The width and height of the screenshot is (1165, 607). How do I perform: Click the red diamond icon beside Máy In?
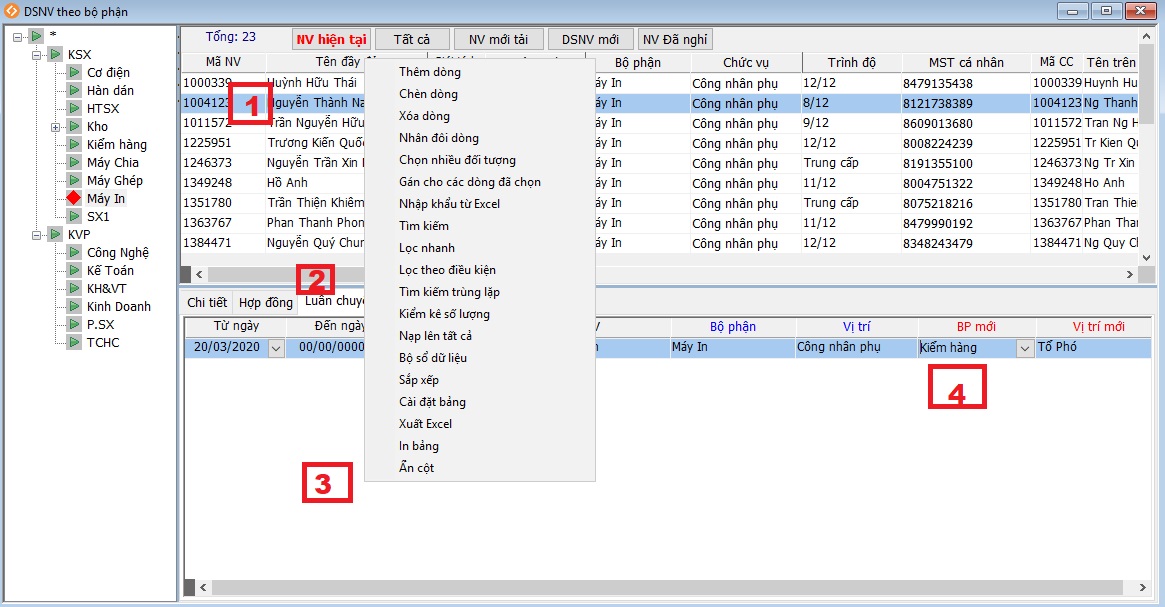point(74,198)
